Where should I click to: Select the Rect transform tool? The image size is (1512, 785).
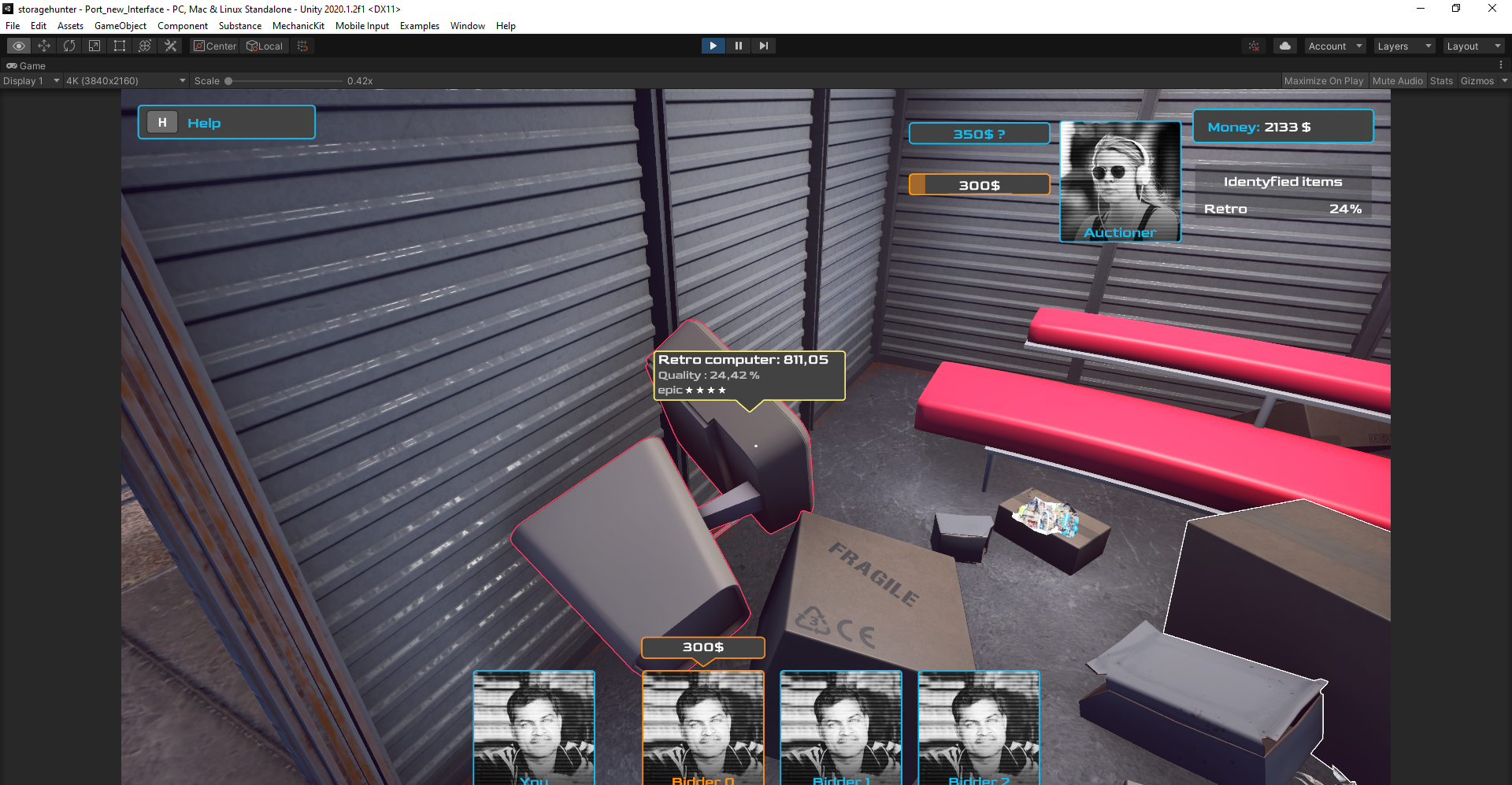[120, 46]
